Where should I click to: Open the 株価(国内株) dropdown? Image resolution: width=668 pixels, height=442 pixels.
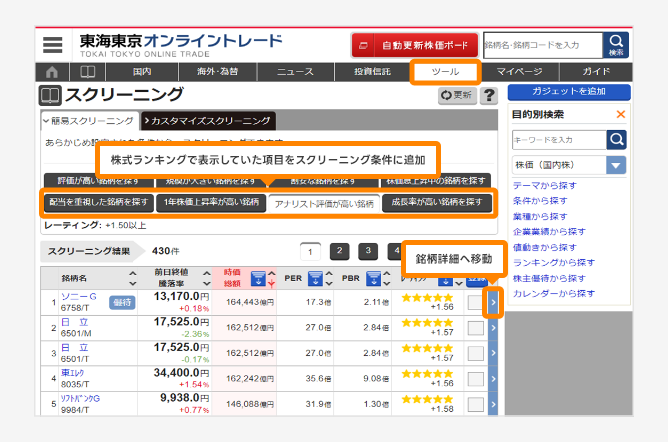point(569,165)
